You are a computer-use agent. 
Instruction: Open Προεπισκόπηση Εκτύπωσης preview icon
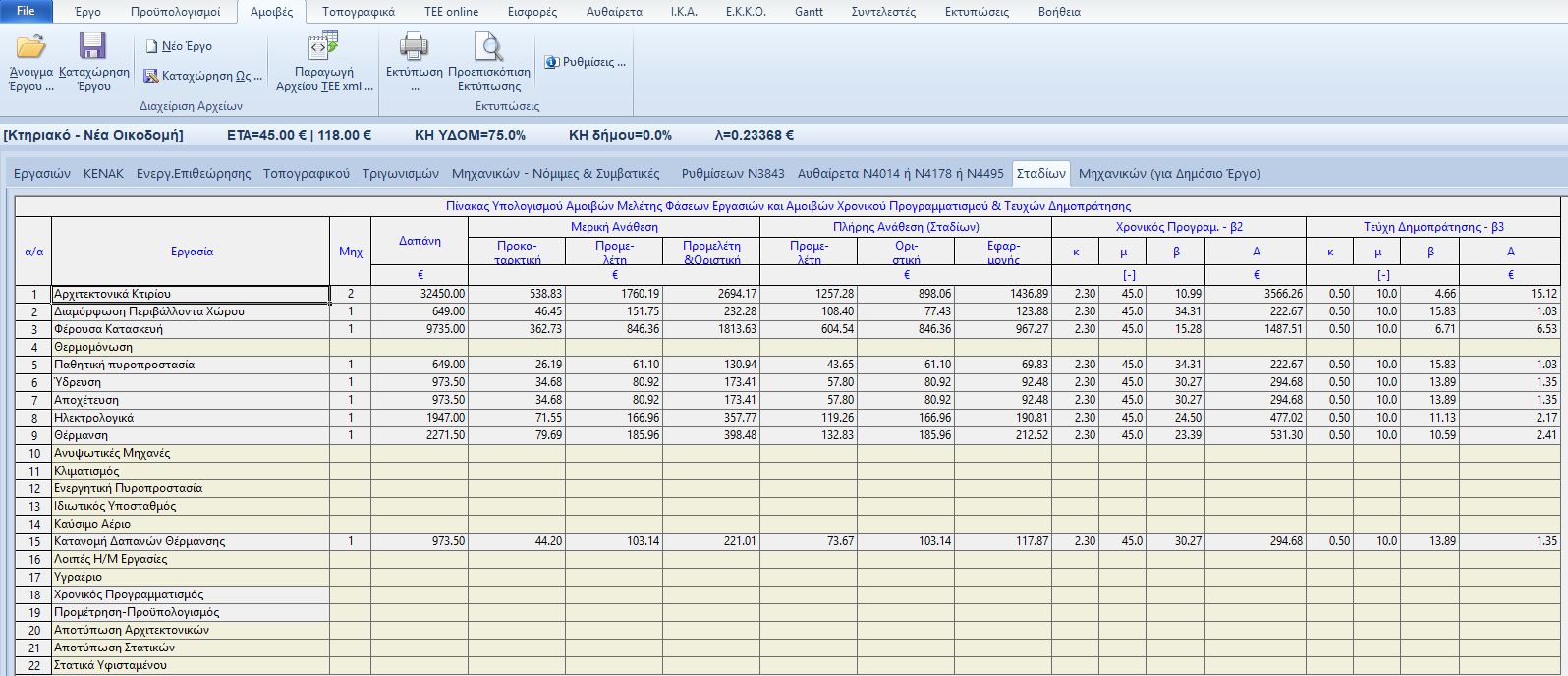(488, 46)
